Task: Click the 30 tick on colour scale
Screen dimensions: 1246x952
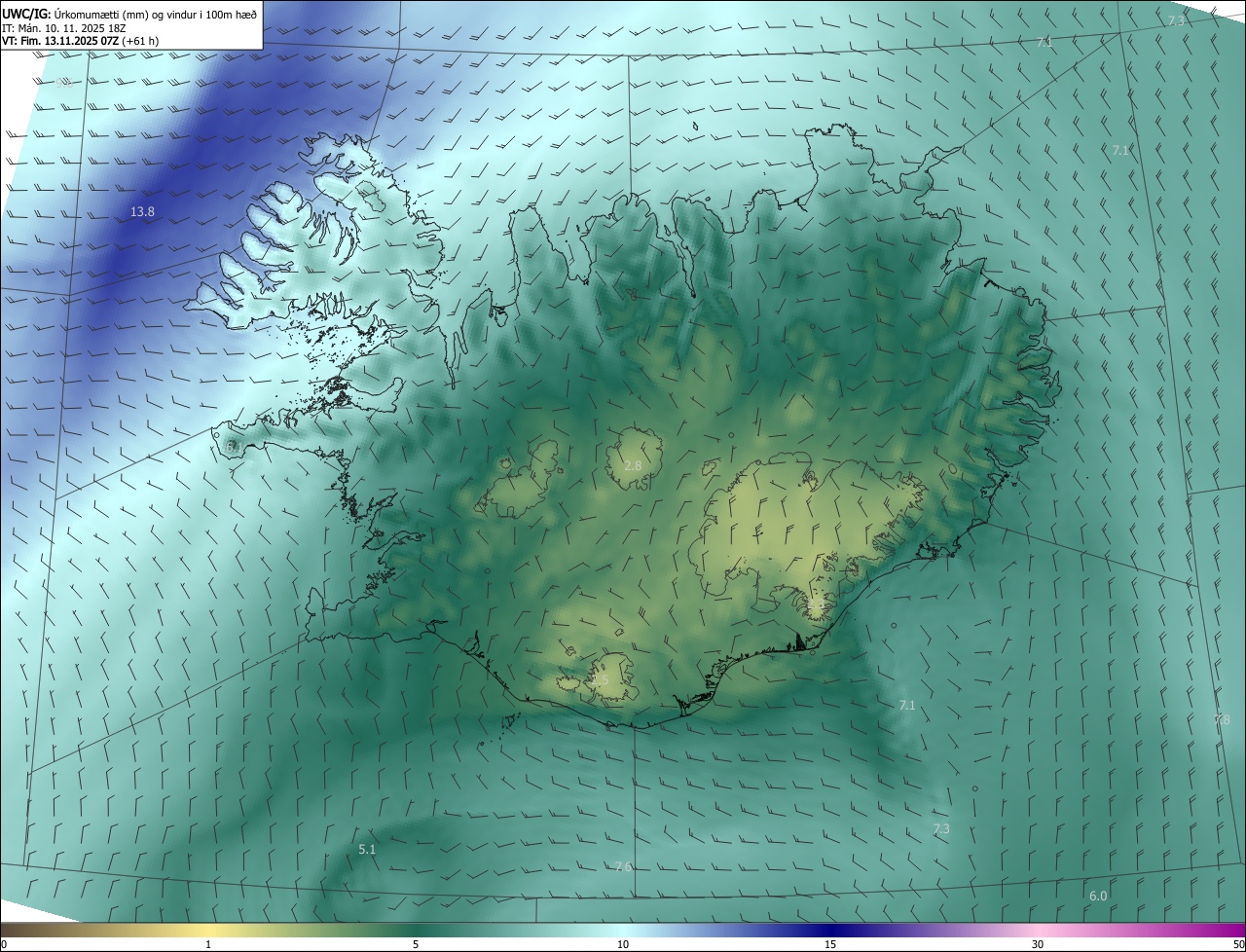Action: tap(1038, 944)
